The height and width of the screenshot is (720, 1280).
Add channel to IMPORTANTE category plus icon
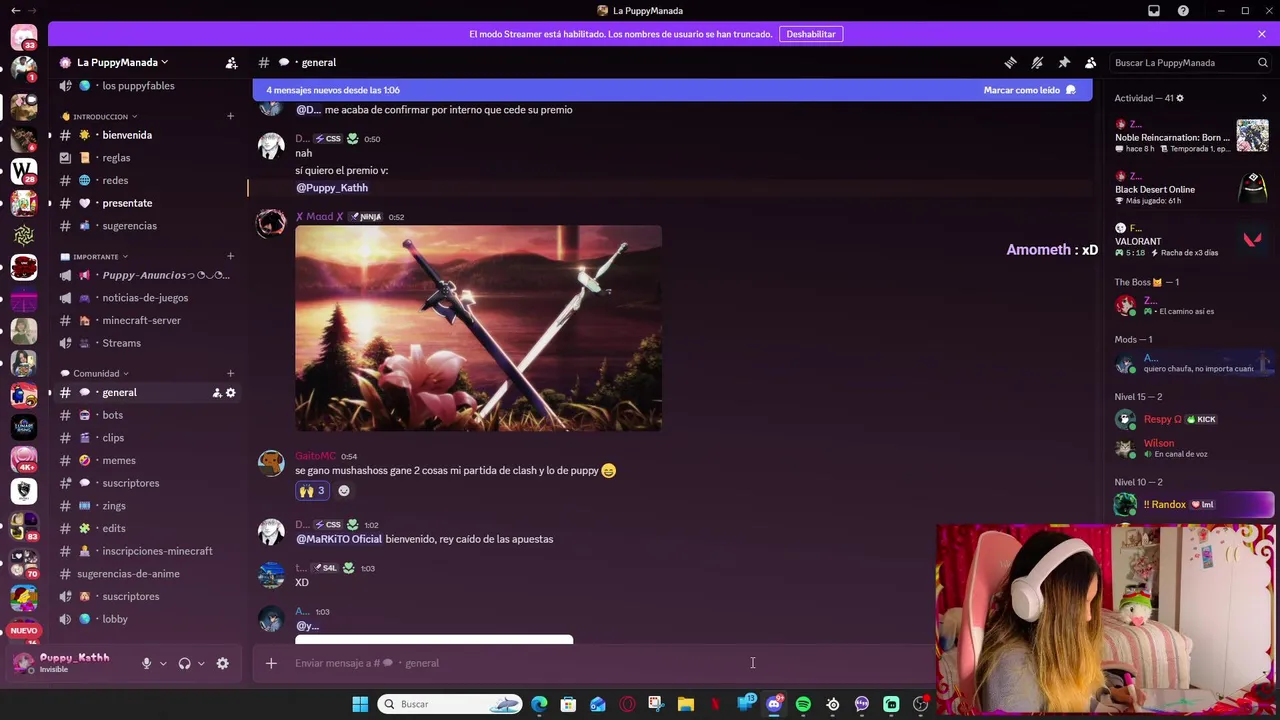pyautogui.click(x=230, y=256)
